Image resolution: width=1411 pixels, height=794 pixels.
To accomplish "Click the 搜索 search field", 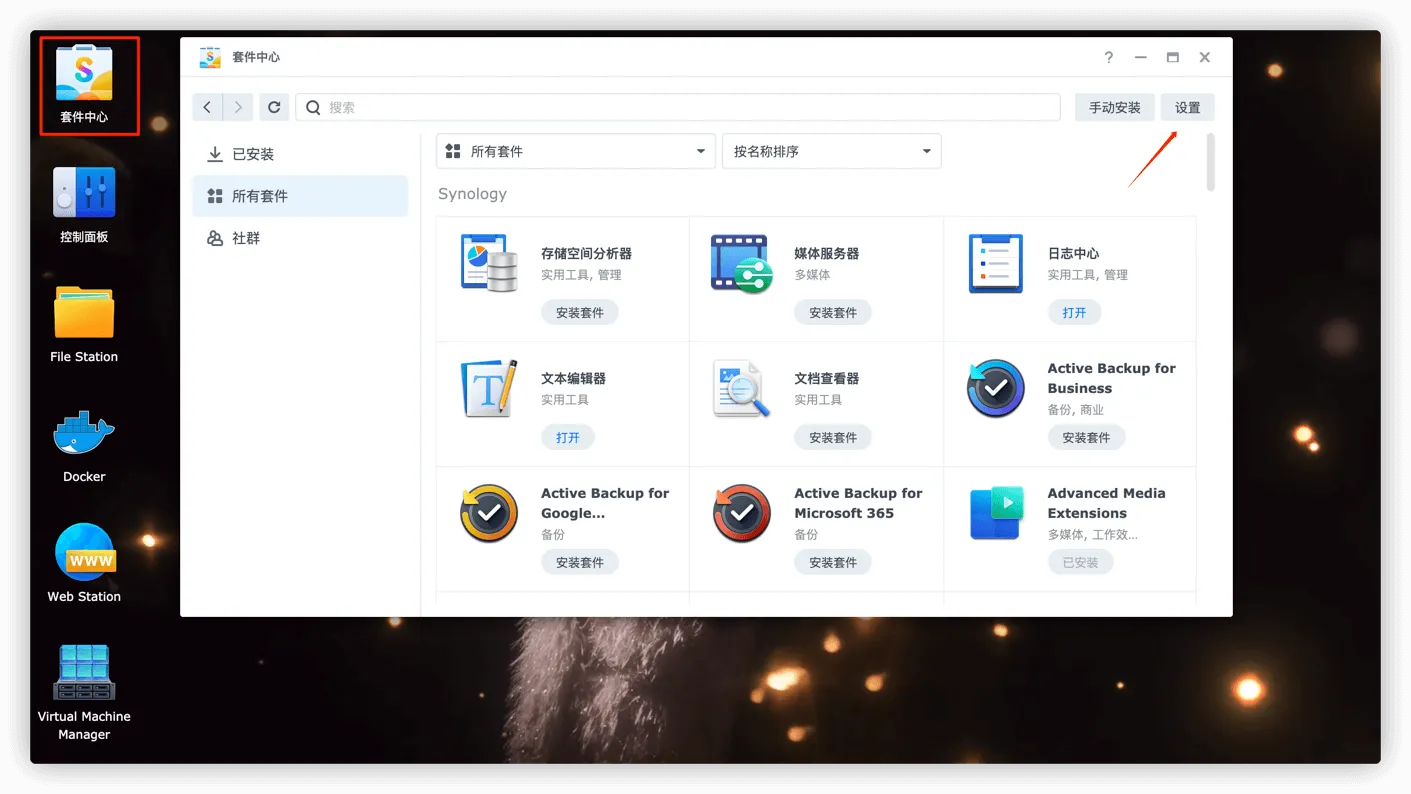I will [x=678, y=107].
